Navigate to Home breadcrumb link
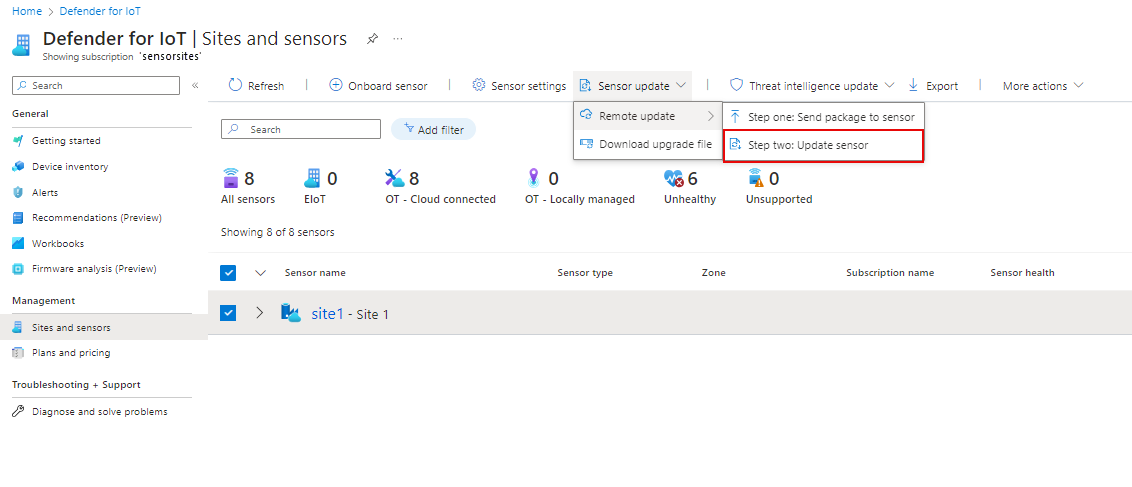 [27, 11]
